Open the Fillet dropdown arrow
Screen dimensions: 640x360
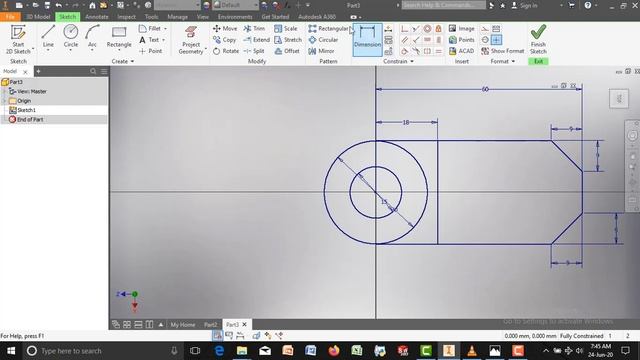(165, 29)
